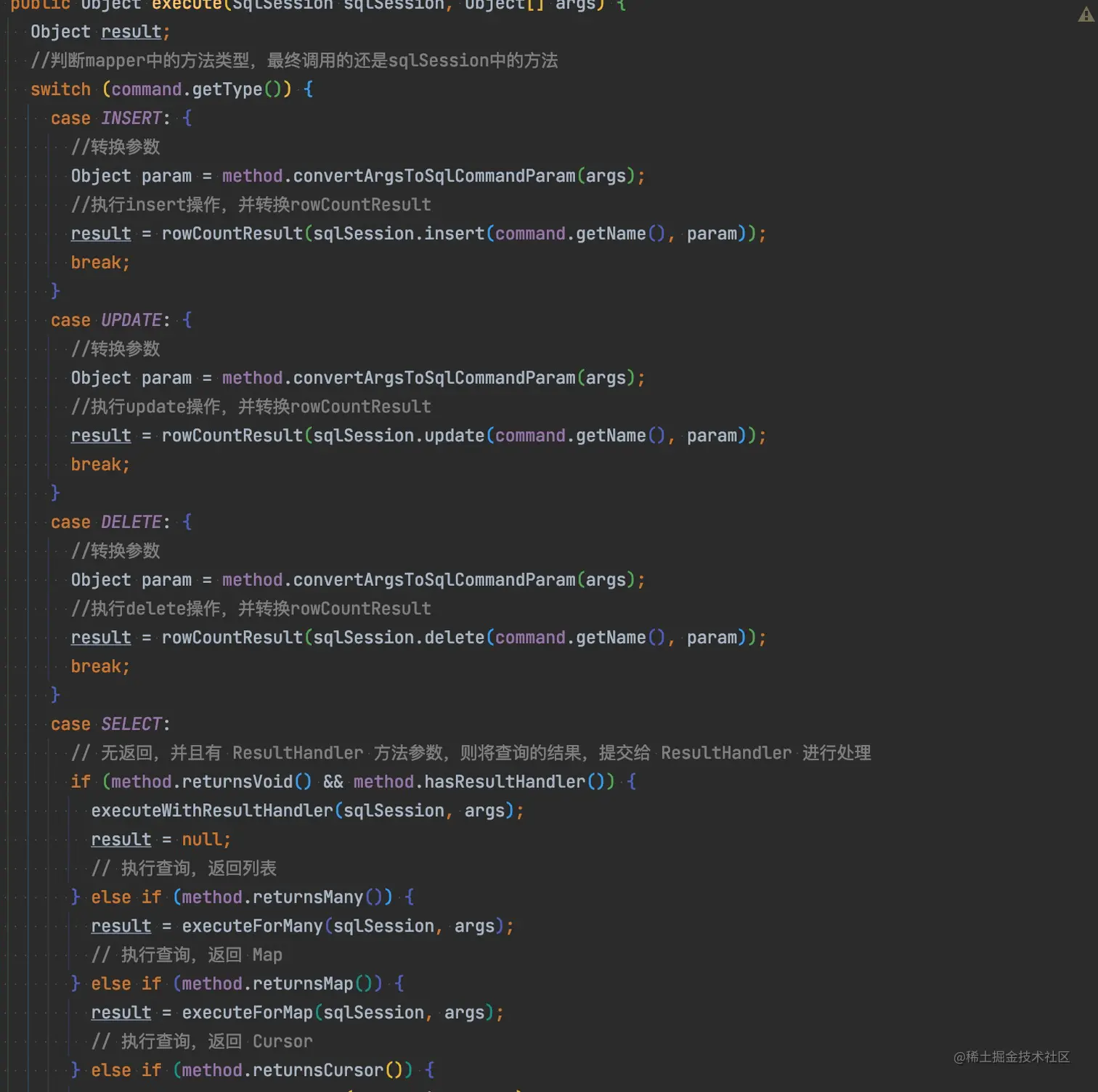The width and height of the screenshot is (1098, 1092).
Task: Click the comment '//执行delete操作'
Action: click(146, 608)
